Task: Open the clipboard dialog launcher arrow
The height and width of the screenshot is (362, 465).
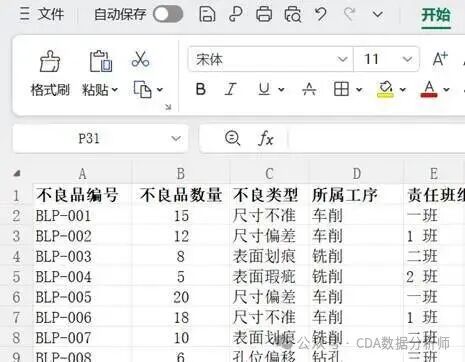Action: (168, 107)
